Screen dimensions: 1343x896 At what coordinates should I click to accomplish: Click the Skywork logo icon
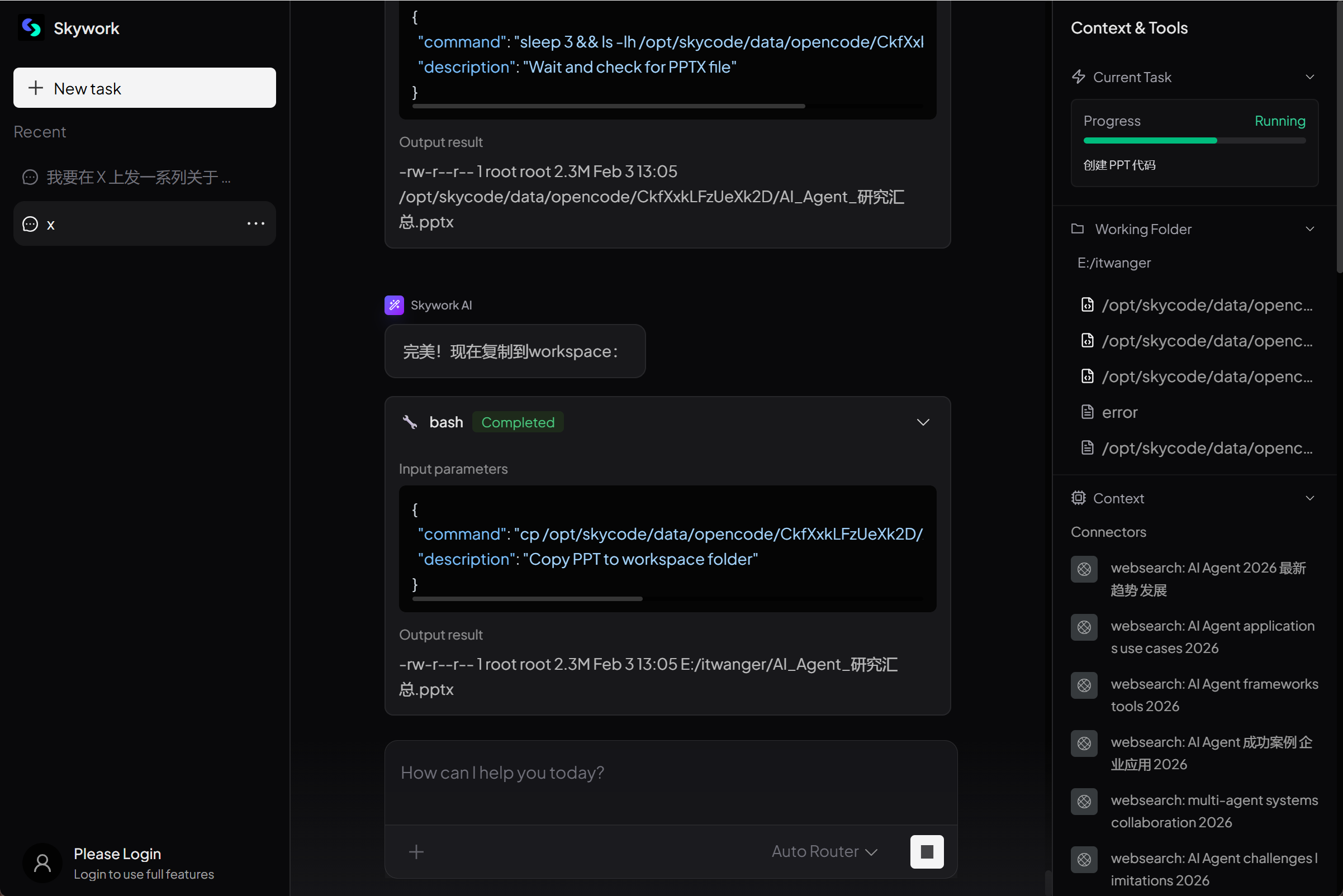[x=31, y=27]
